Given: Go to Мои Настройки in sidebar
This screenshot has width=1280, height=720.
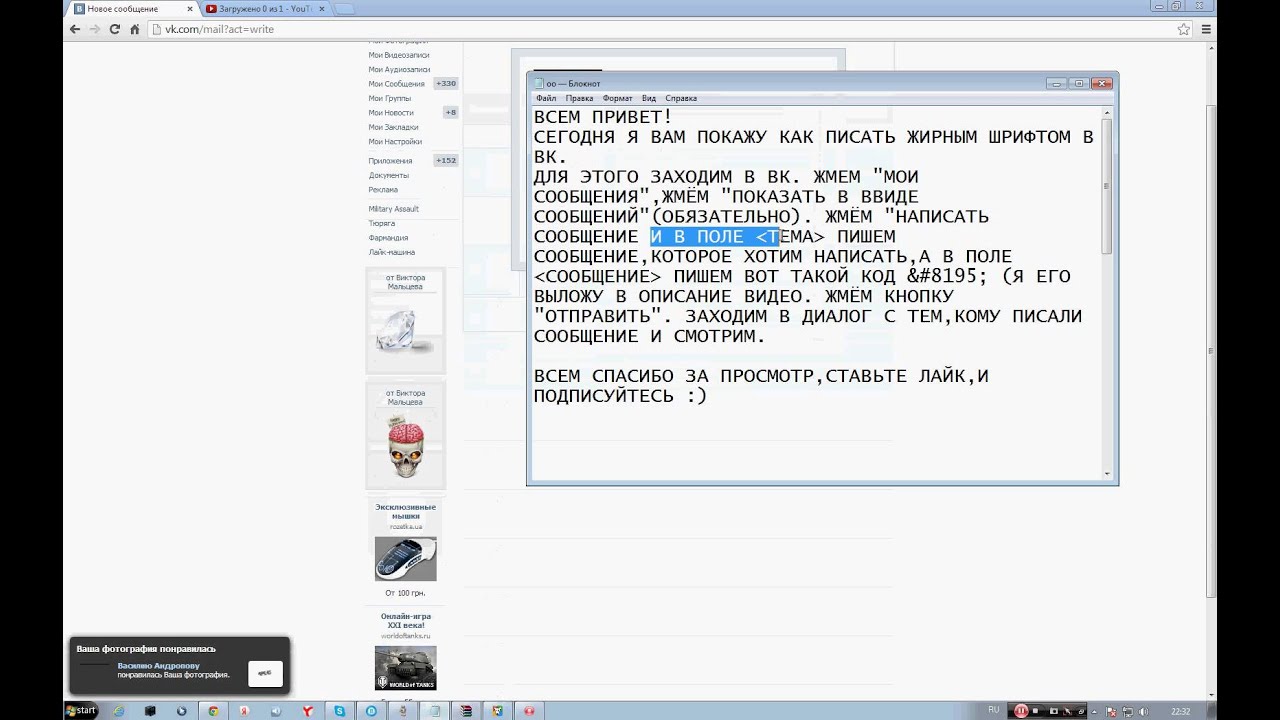Looking at the screenshot, I should [x=395, y=142].
